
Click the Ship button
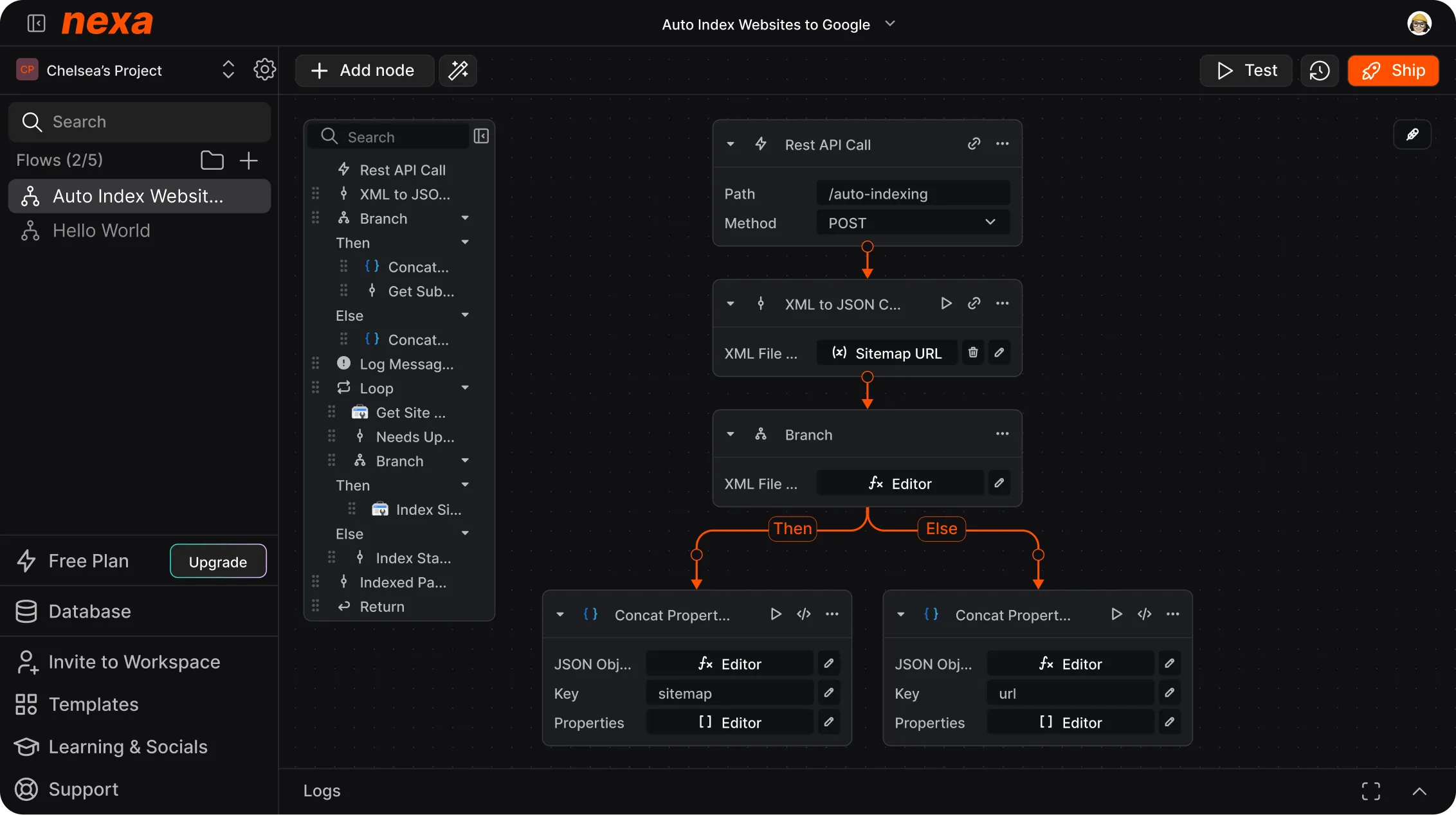click(x=1393, y=71)
